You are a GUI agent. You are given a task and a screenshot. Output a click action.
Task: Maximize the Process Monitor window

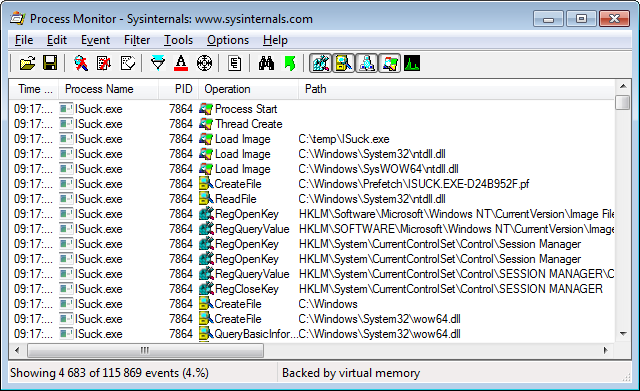click(581, 19)
